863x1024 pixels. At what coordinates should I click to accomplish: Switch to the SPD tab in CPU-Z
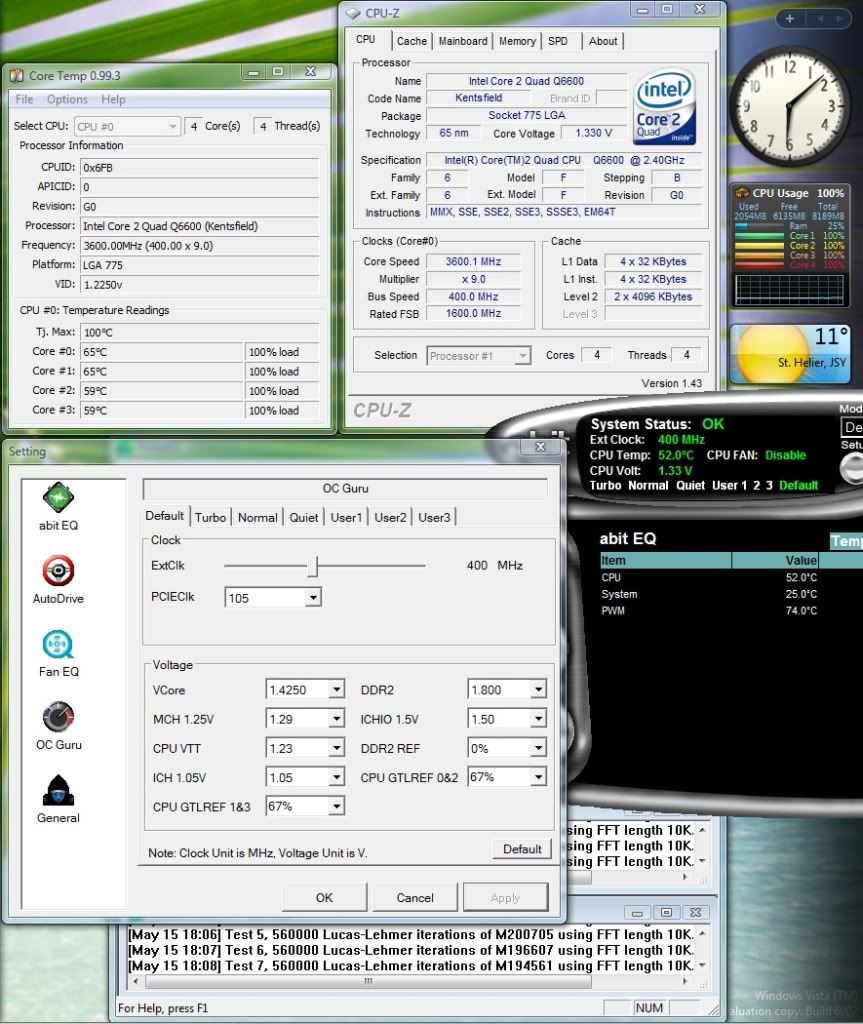click(557, 41)
